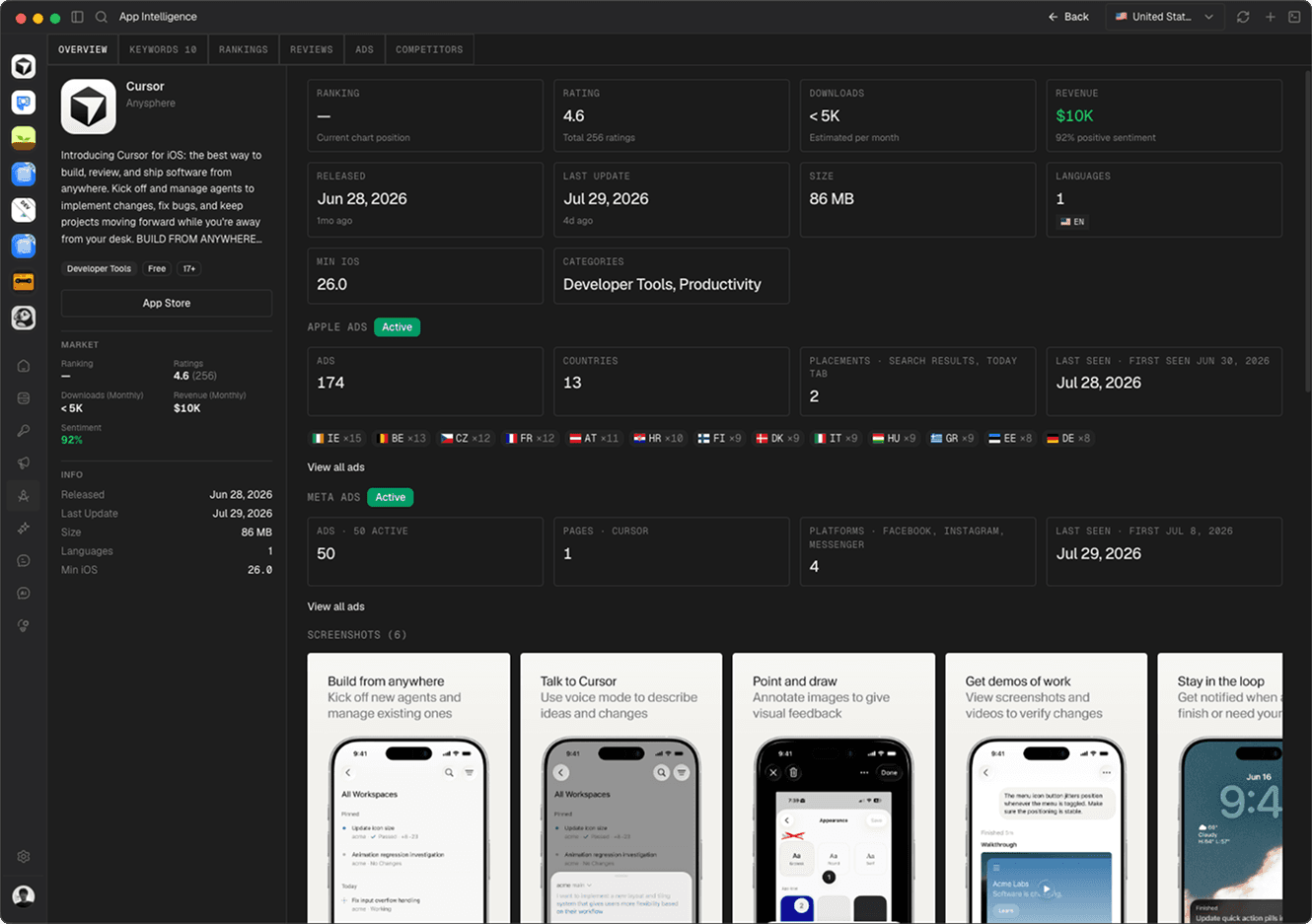
Task: Open the AI speech bubble icon
Action: [x=24, y=594]
